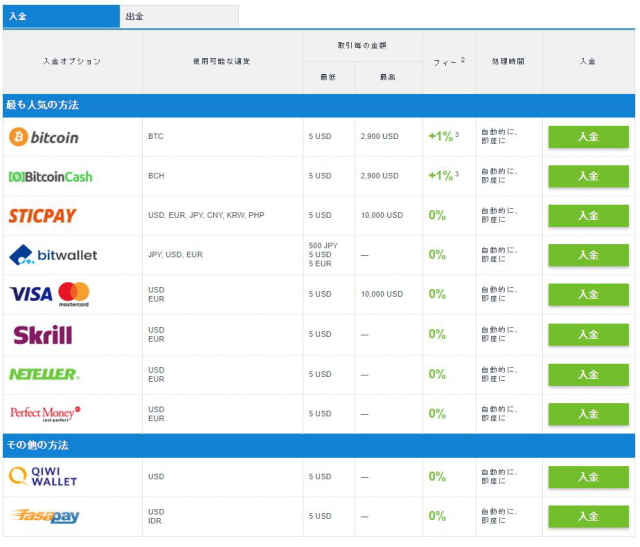
Task: Deposit via BitcoinCash 入金 button
Action: pyautogui.click(x=588, y=176)
